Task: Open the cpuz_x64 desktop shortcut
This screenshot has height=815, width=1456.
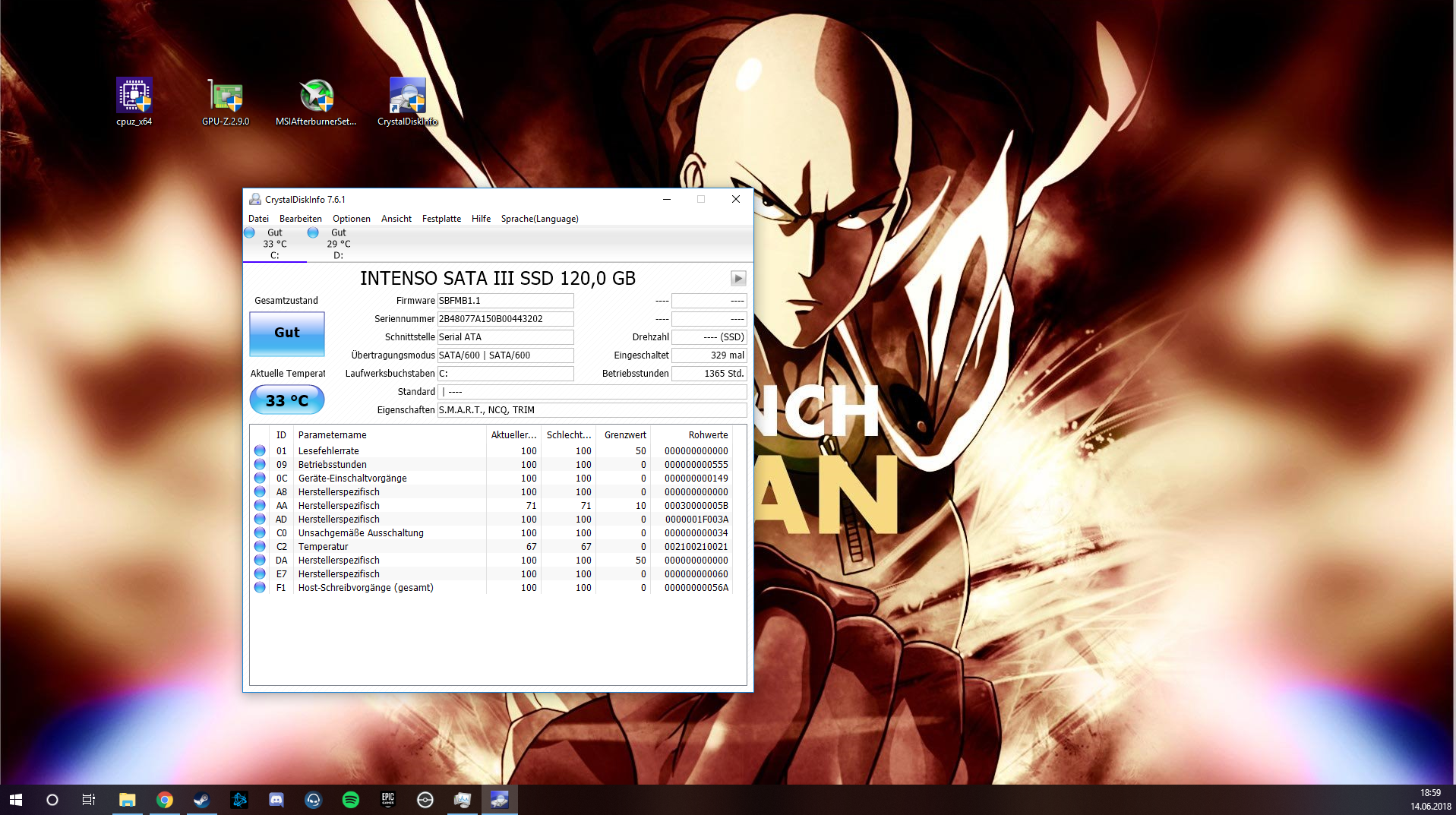Action: [x=134, y=101]
